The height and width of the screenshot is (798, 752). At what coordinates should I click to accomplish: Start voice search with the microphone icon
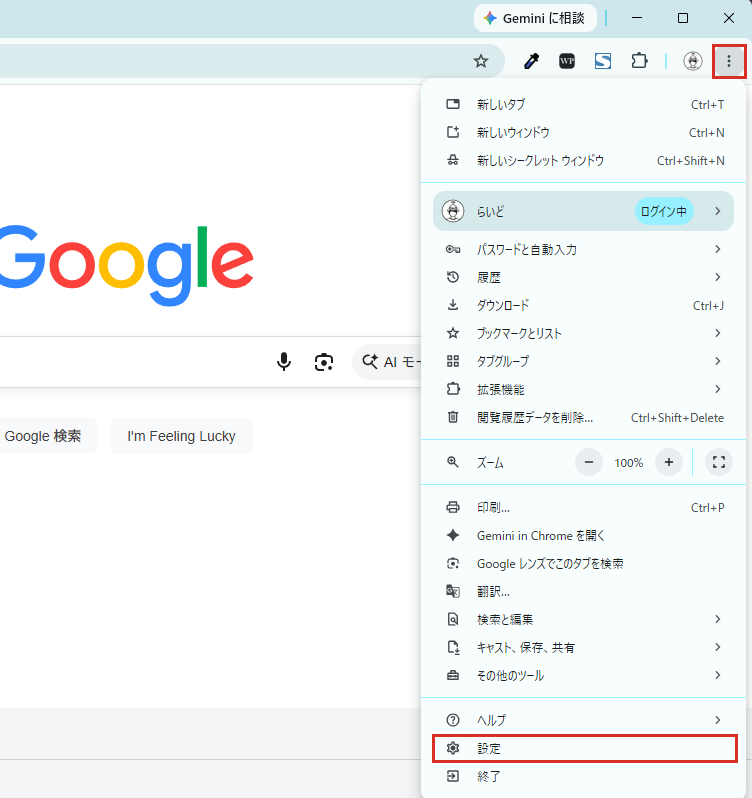[x=284, y=362]
